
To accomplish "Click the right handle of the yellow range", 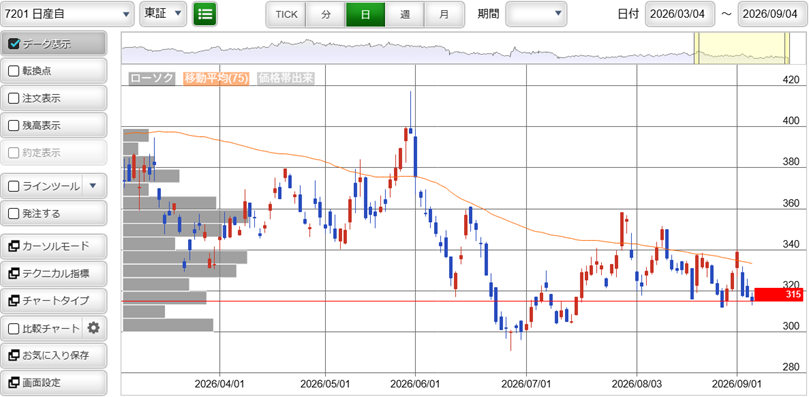I will tap(787, 48).
